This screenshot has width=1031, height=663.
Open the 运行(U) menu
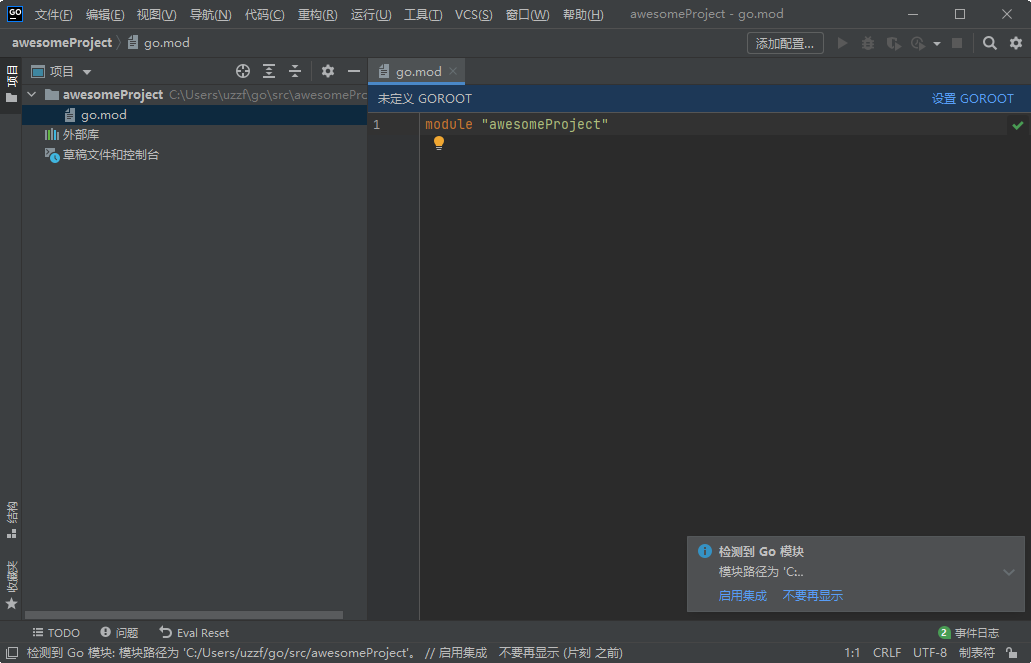point(371,14)
